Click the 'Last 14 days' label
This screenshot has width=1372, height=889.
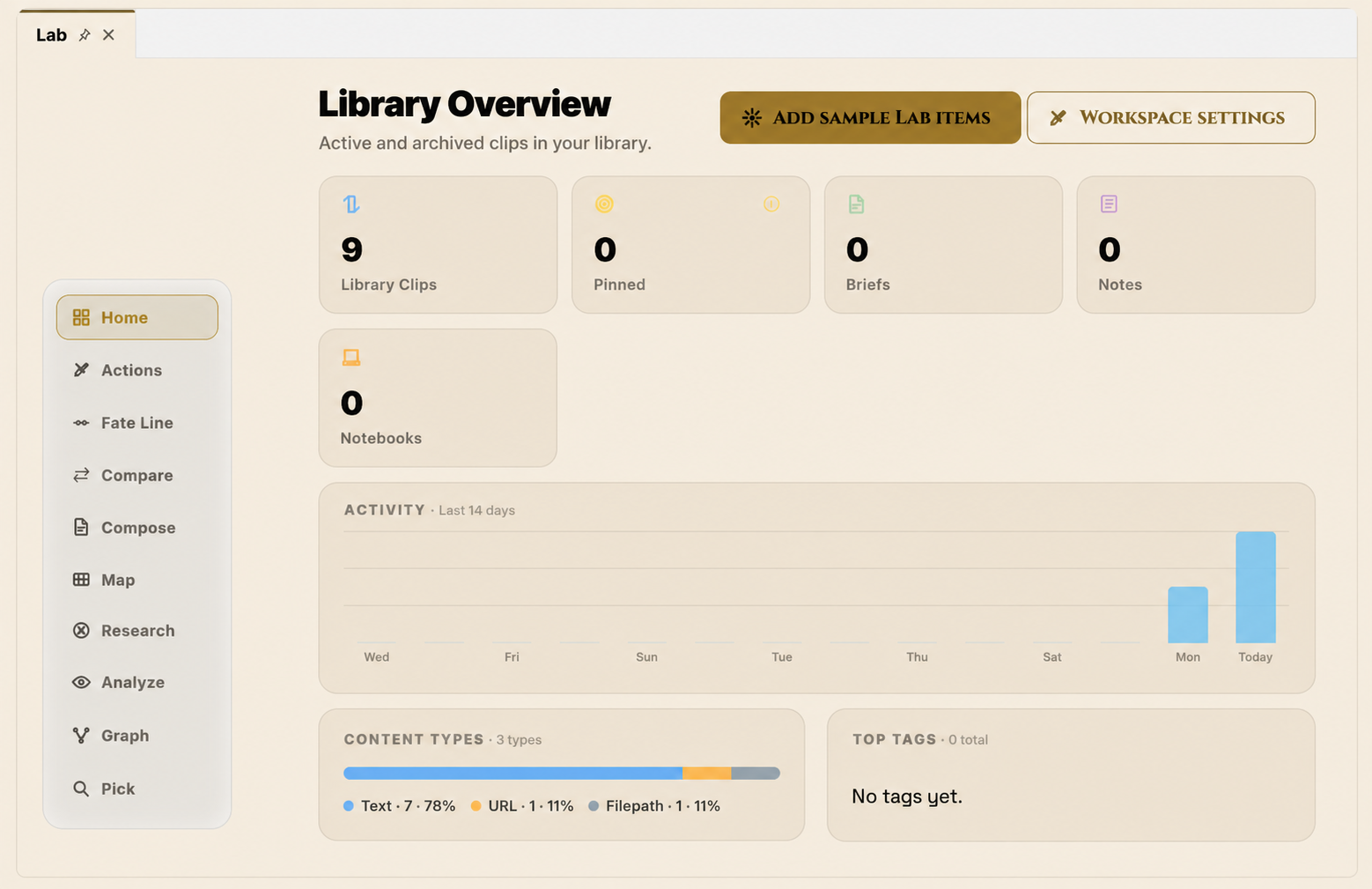click(x=476, y=510)
